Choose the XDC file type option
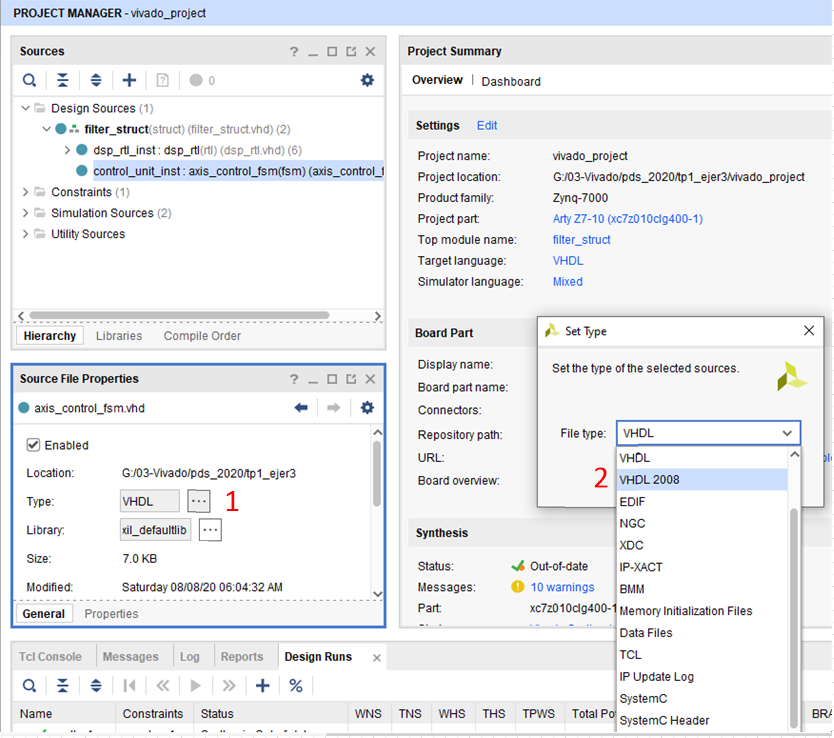The width and height of the screenshot is (834, 738). [702, 545]
